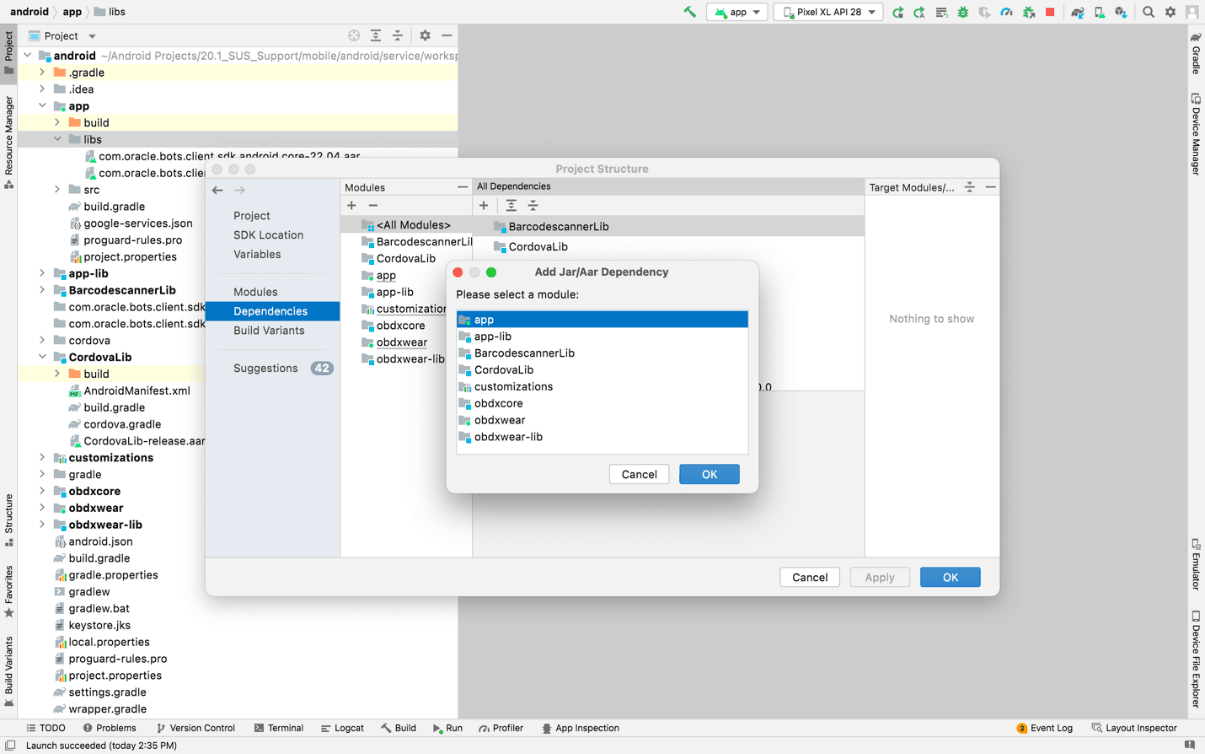Open Version Control tool window
Image resolution: width=1205 pixels, height=754 pixels.
tap(195, 728)
